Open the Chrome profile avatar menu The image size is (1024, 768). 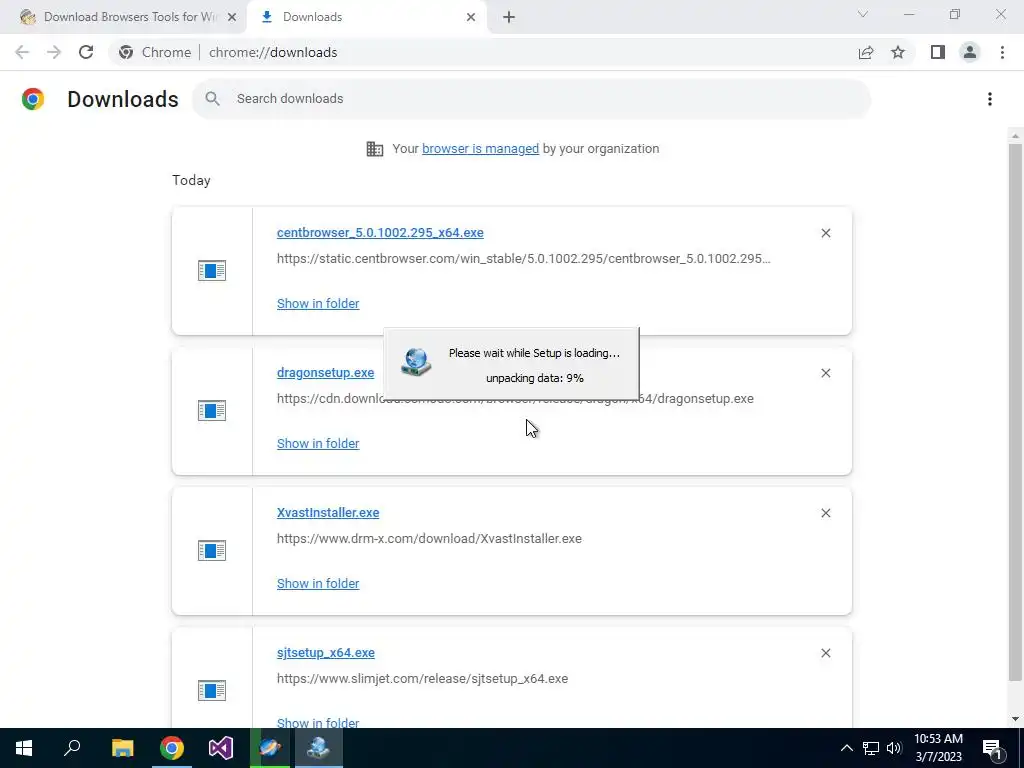(970, 52)
